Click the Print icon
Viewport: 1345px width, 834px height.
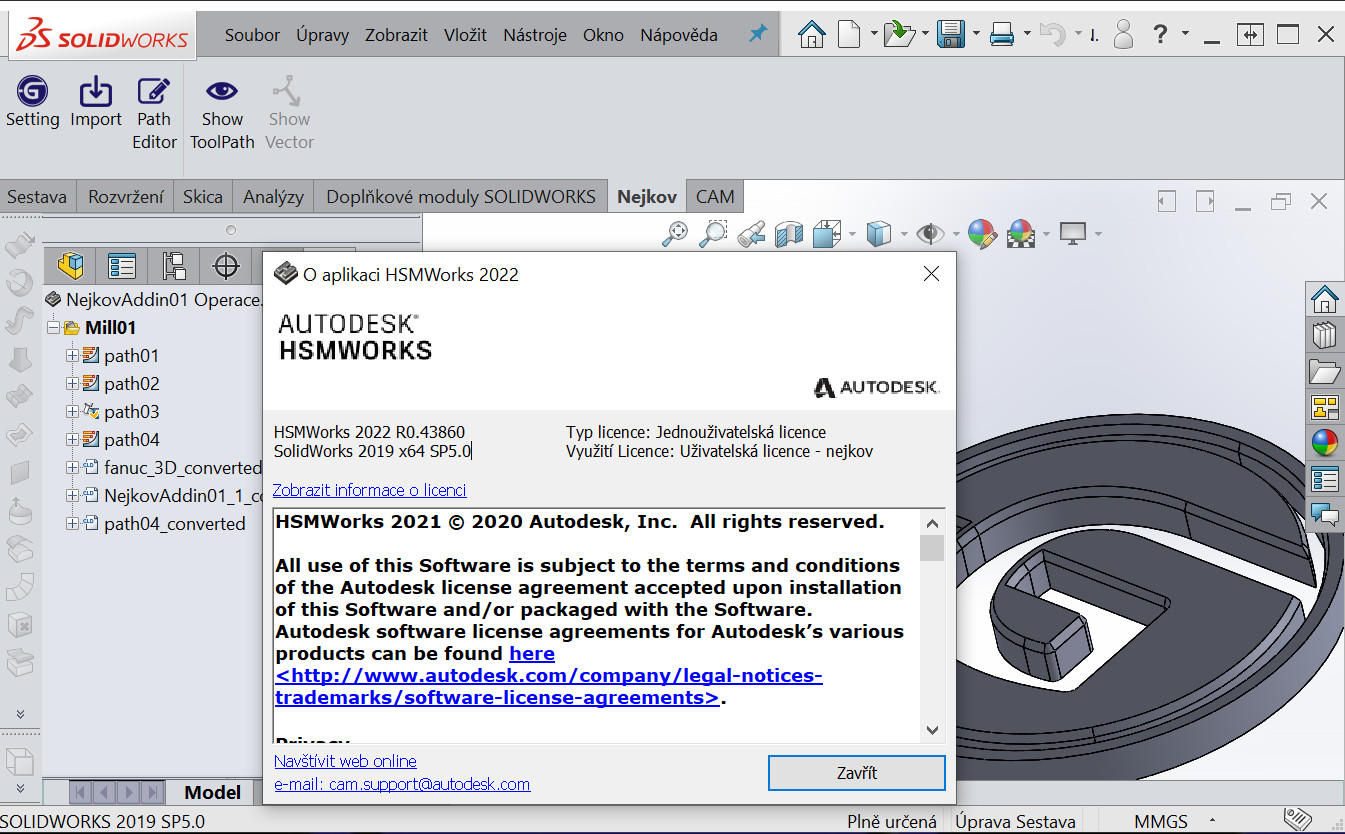coord(1002,35)
